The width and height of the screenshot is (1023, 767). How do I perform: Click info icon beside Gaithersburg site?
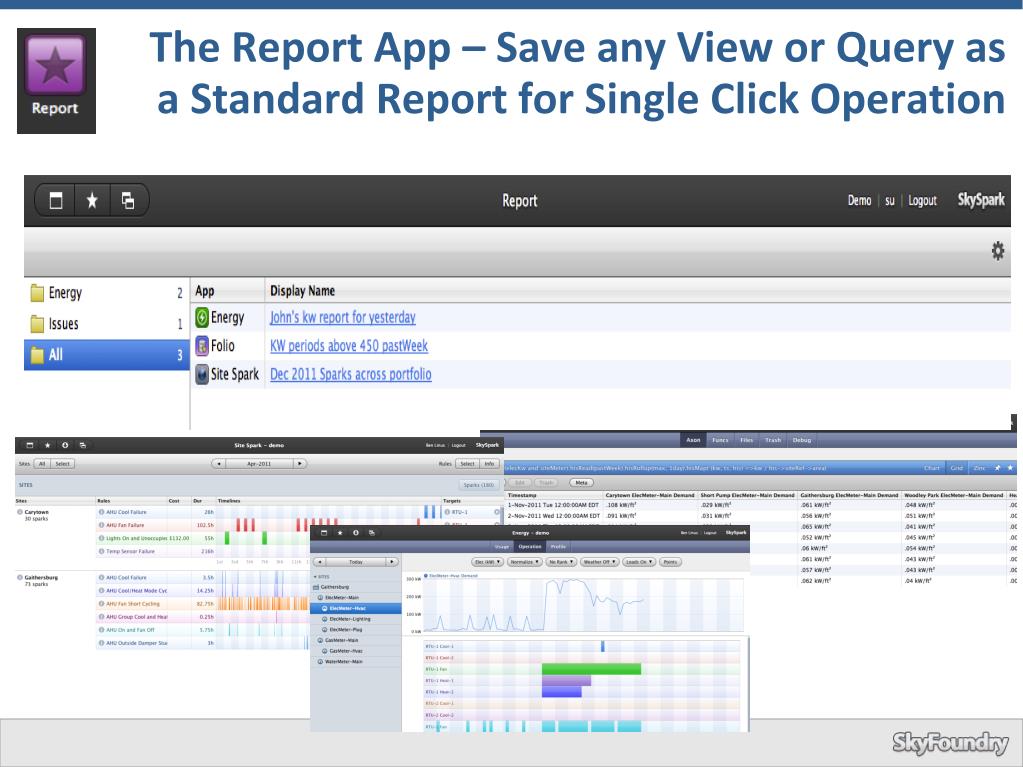[20, 577]
